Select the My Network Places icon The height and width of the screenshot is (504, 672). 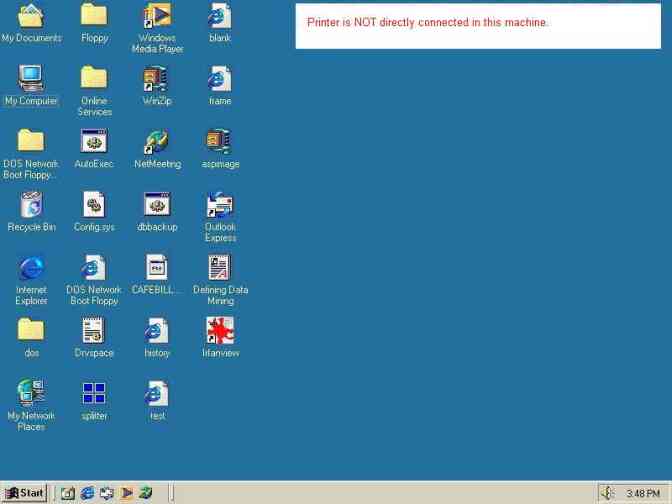pyautogui.click(x=31, y=393)
